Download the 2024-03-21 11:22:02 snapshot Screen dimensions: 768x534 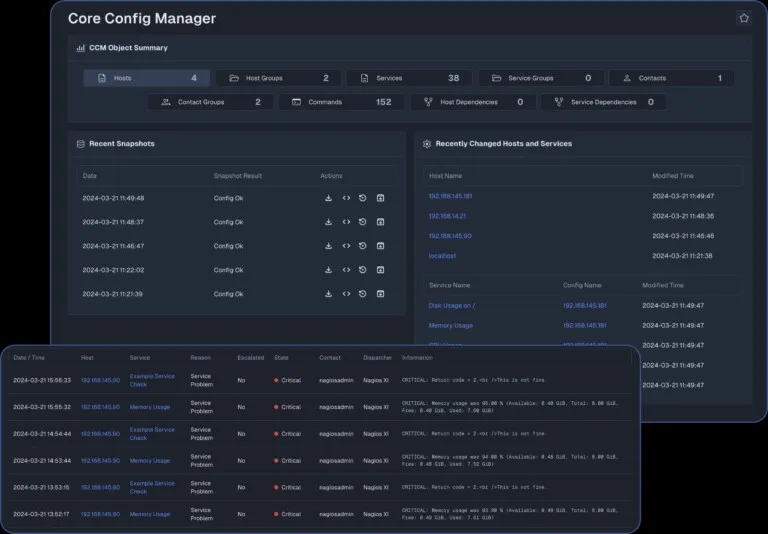point(328,270)
